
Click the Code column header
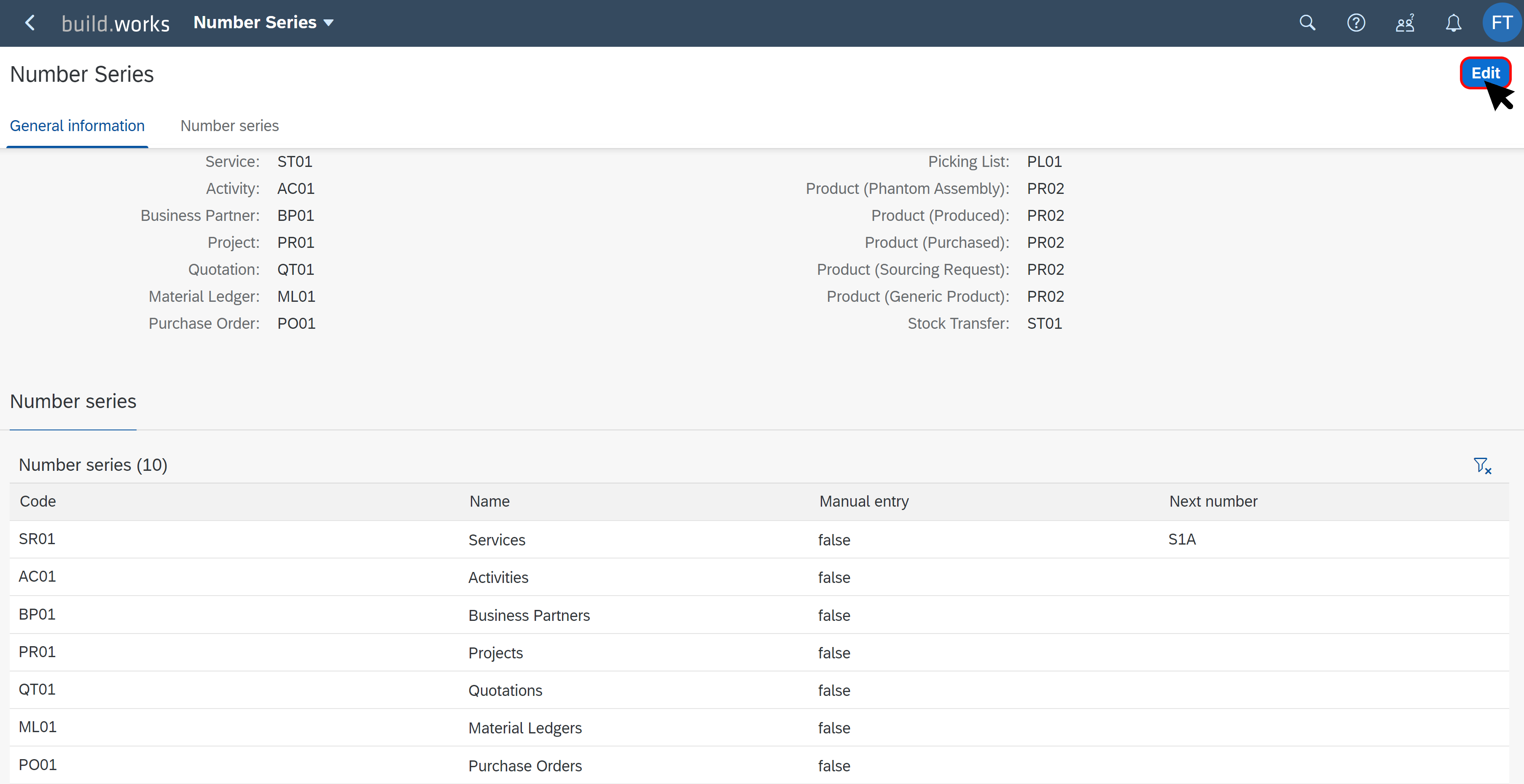[38, 501]
